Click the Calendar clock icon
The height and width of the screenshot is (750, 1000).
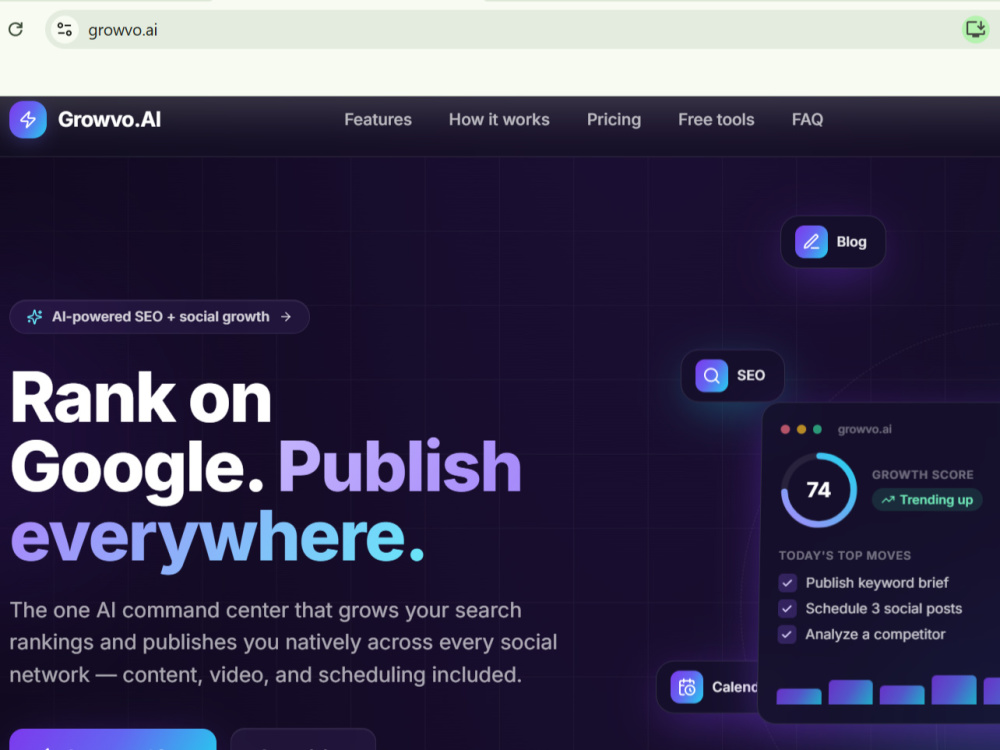pyautogui.click(x=687, y=688)
